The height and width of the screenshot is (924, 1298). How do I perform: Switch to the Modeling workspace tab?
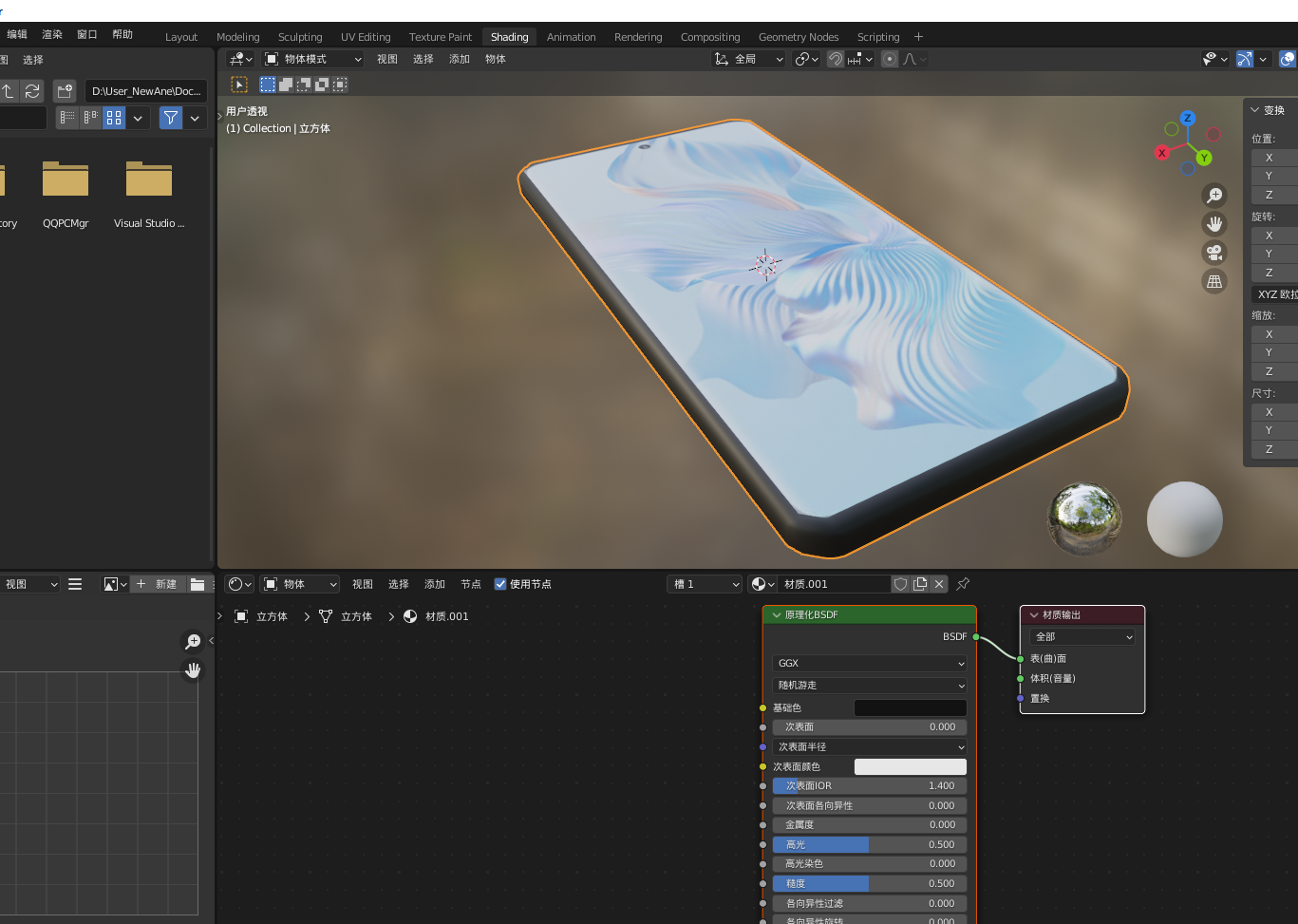[x=237, y=37]
